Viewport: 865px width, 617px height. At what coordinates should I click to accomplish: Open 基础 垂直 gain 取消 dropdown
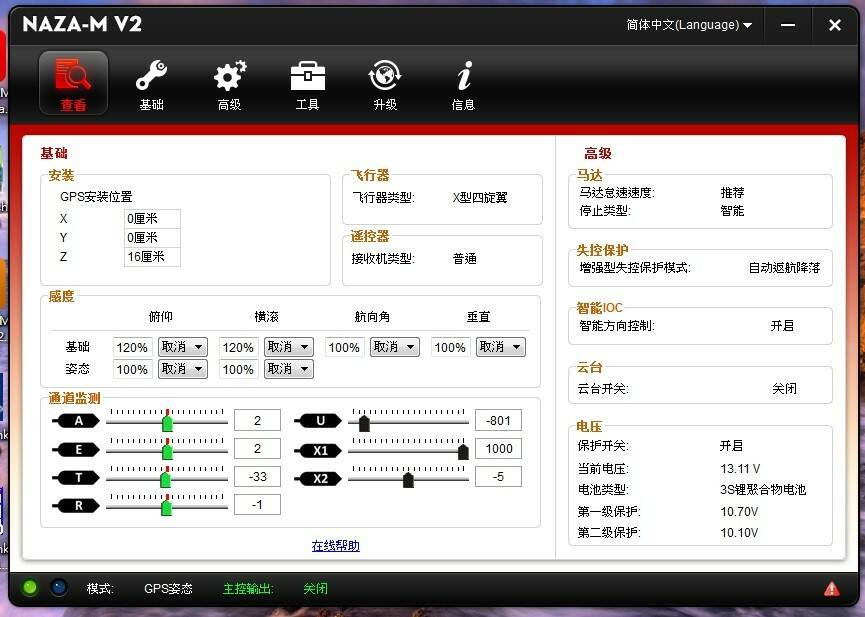pyautogui.click(x=501, y=347)
